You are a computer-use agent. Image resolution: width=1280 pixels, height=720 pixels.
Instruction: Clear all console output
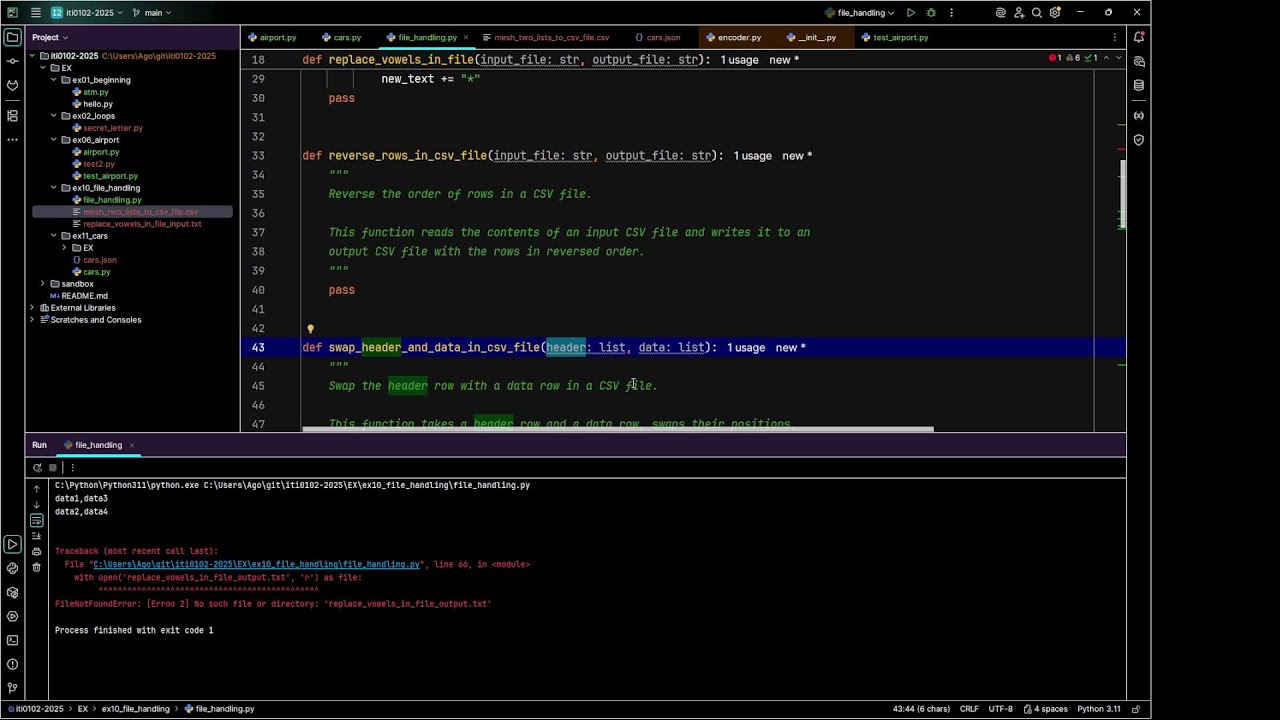point(37,567)
